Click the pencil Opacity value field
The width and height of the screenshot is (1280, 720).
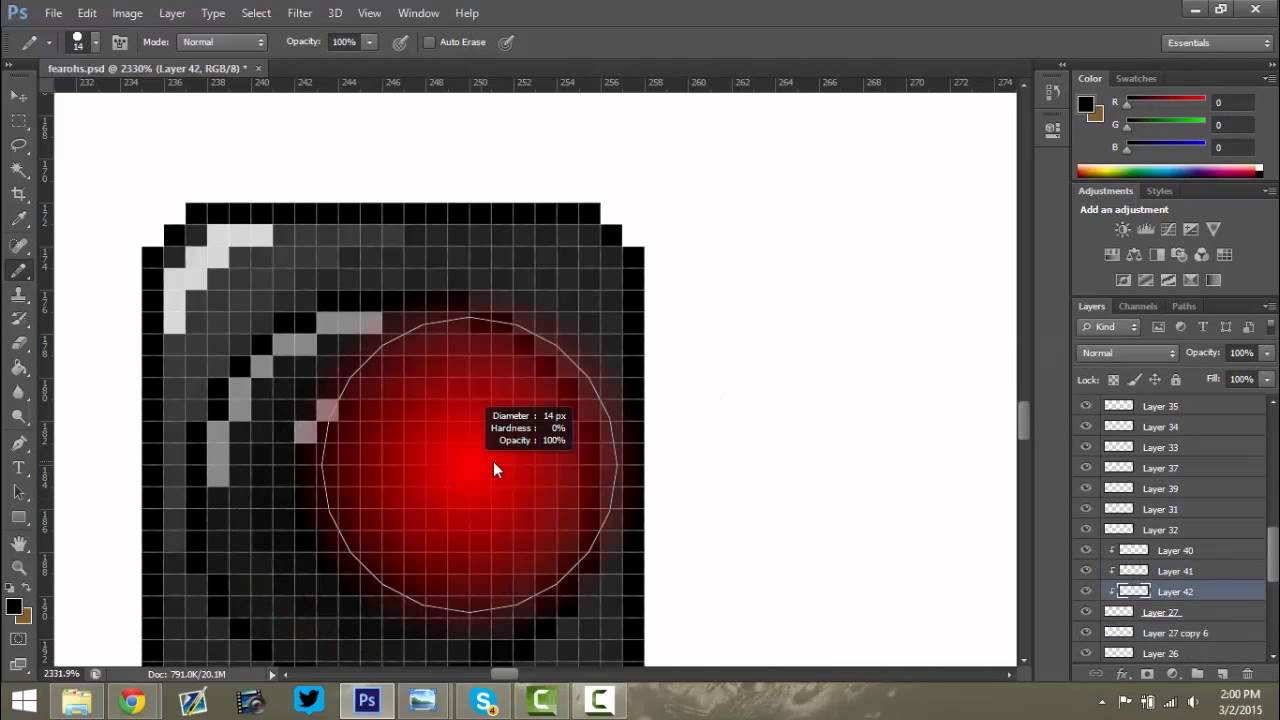tap(343, 42)
